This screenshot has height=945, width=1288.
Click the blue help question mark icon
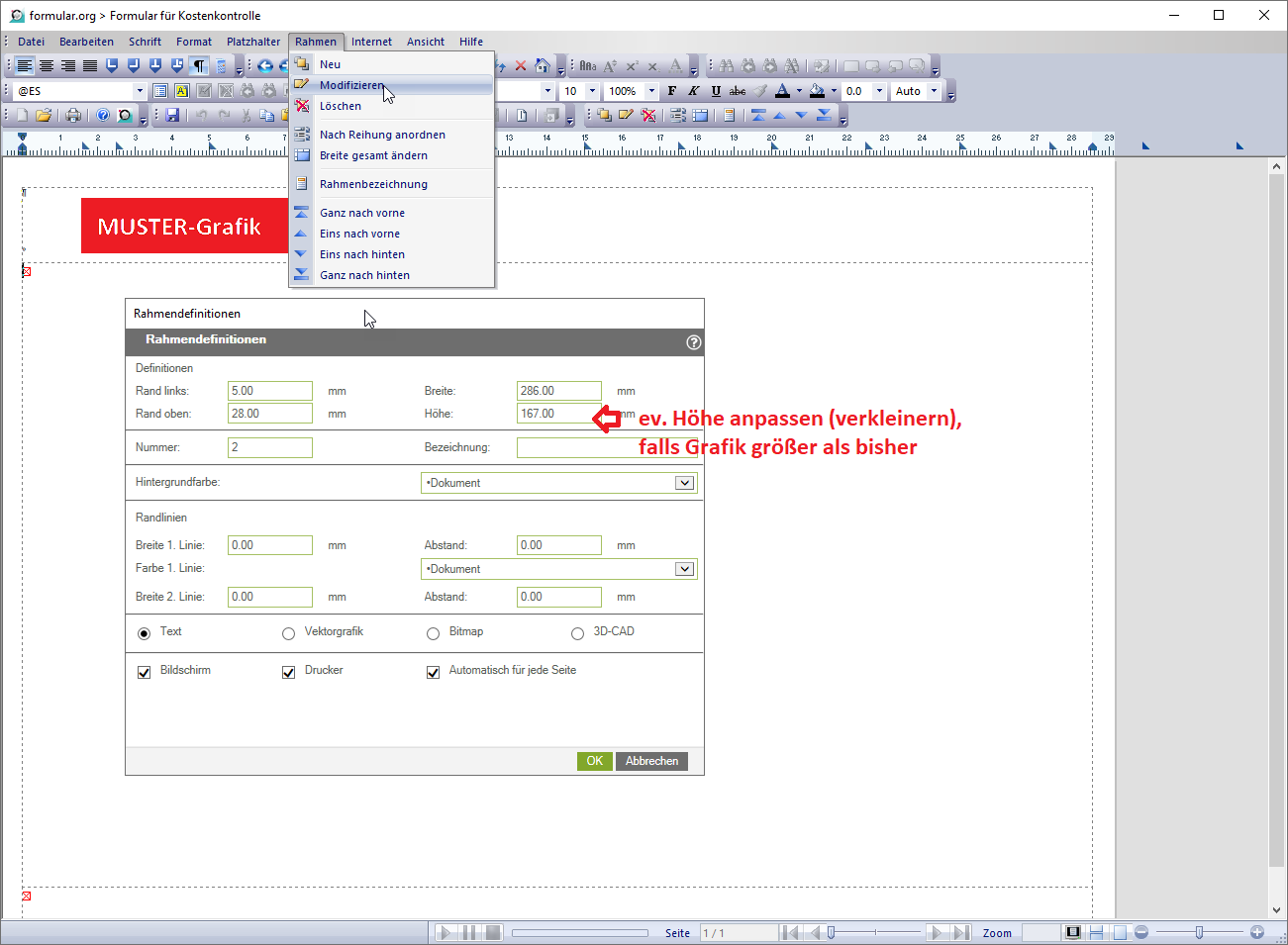103,116
